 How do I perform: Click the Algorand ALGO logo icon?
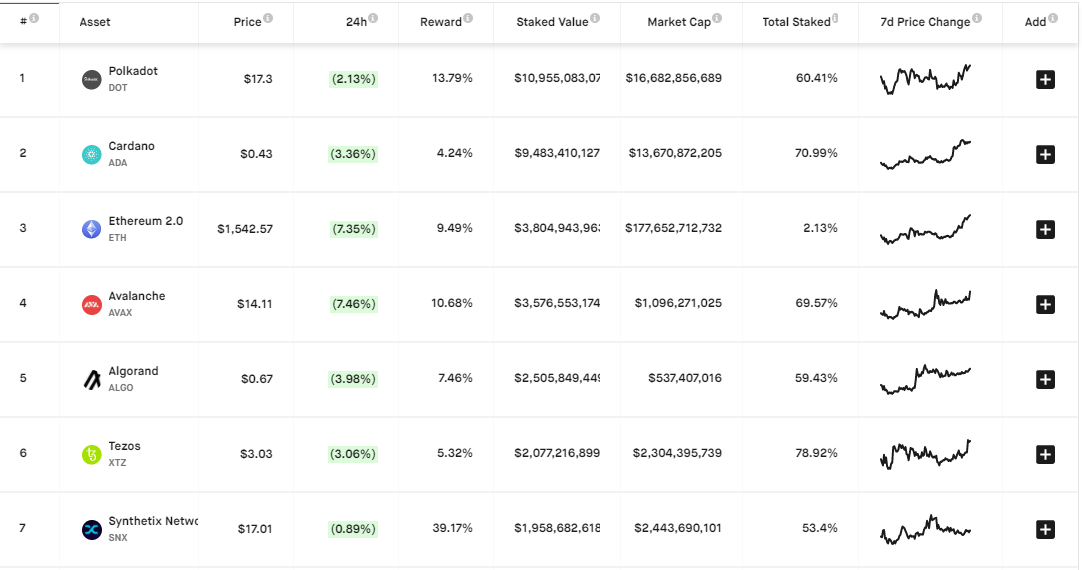coord(92,380)
